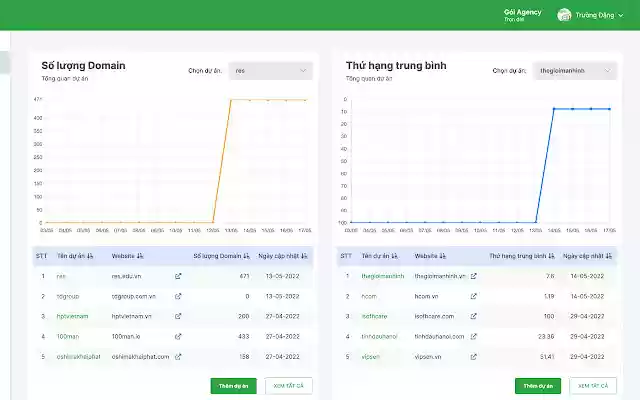Expand Trường Đặng account menu
640x400 pixels.
[599, 16]
